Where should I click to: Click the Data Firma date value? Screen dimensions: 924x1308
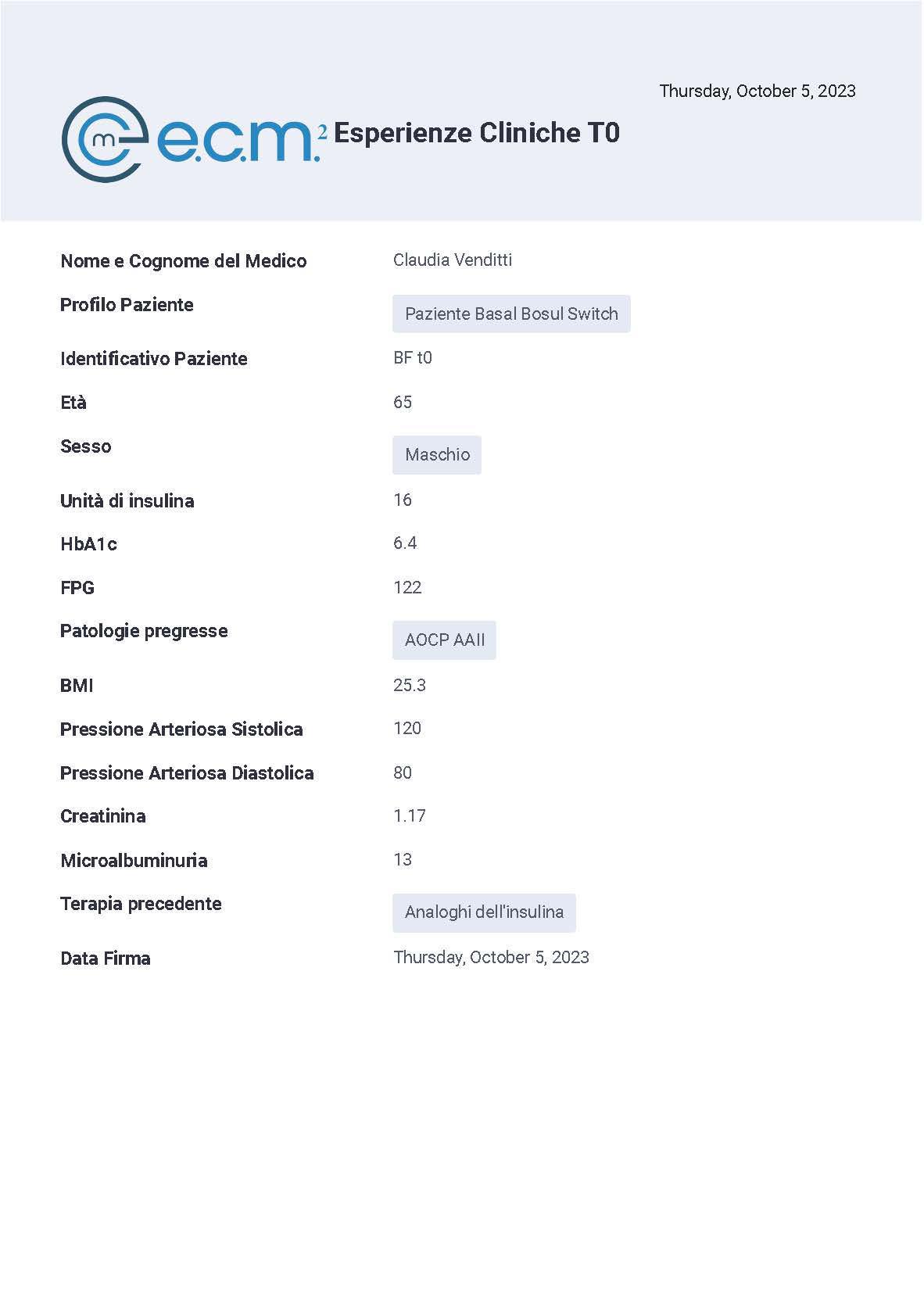coord(491,958)
